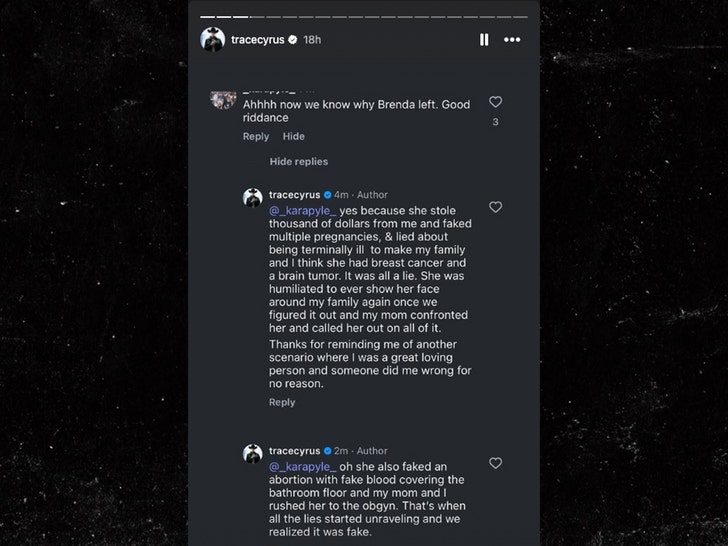
Task: Reply to tracecyrus's long comment
Action: pyautogui.click(x=282, y=403)
